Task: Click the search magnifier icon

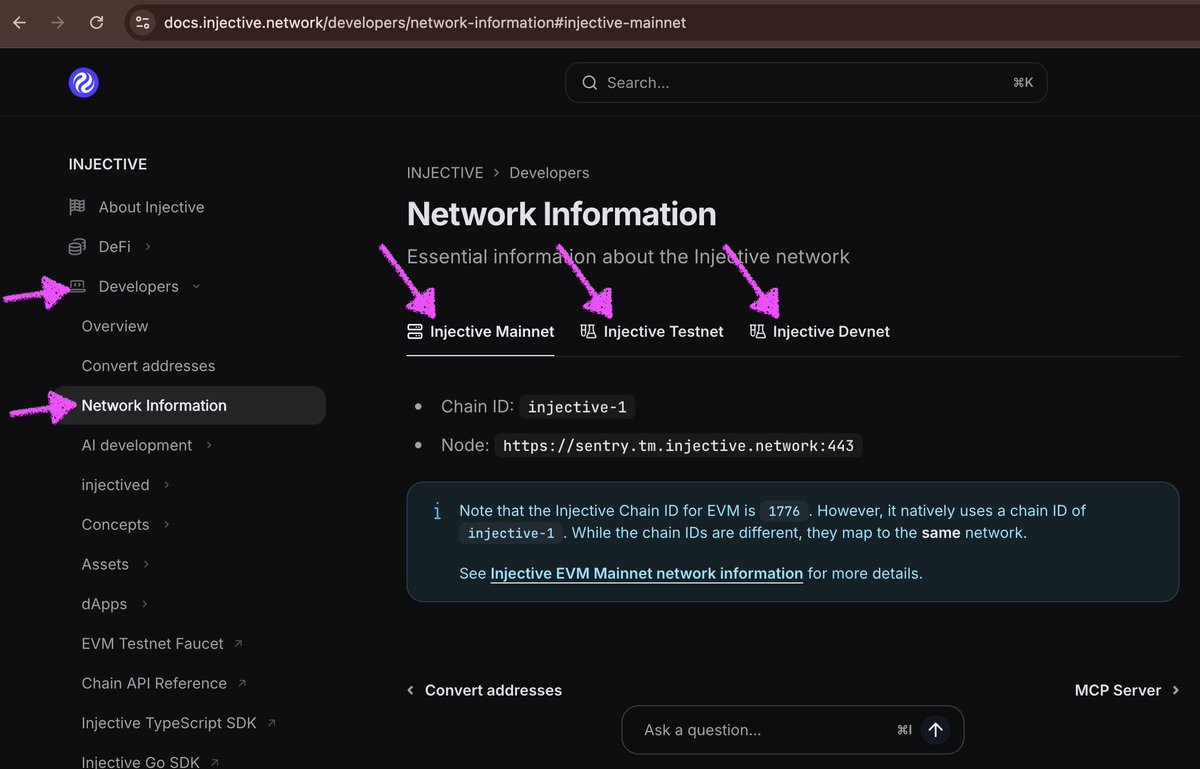Action: (590, 83)
